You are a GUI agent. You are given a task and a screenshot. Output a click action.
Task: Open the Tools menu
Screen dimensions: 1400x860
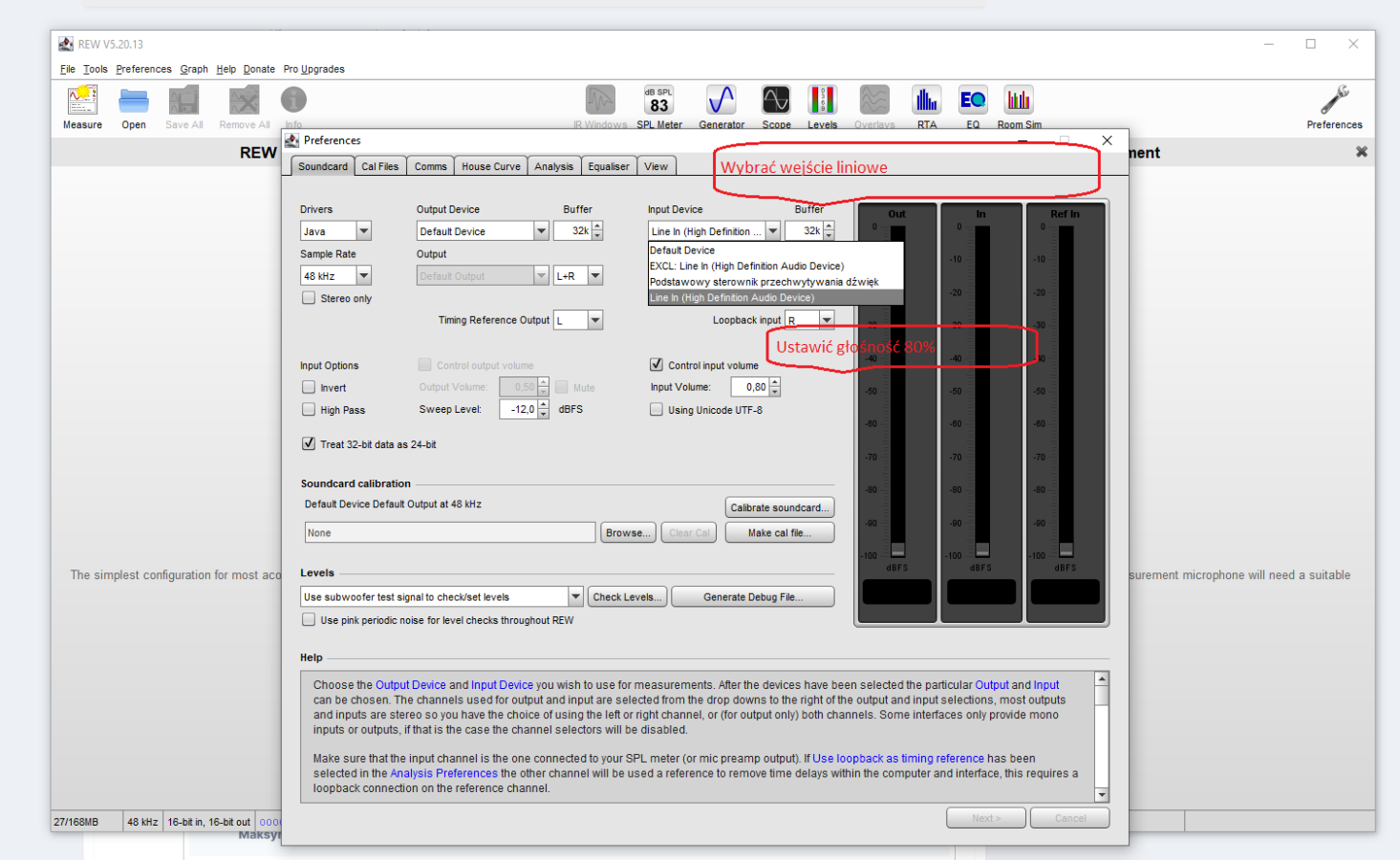(x=95, y=69)
